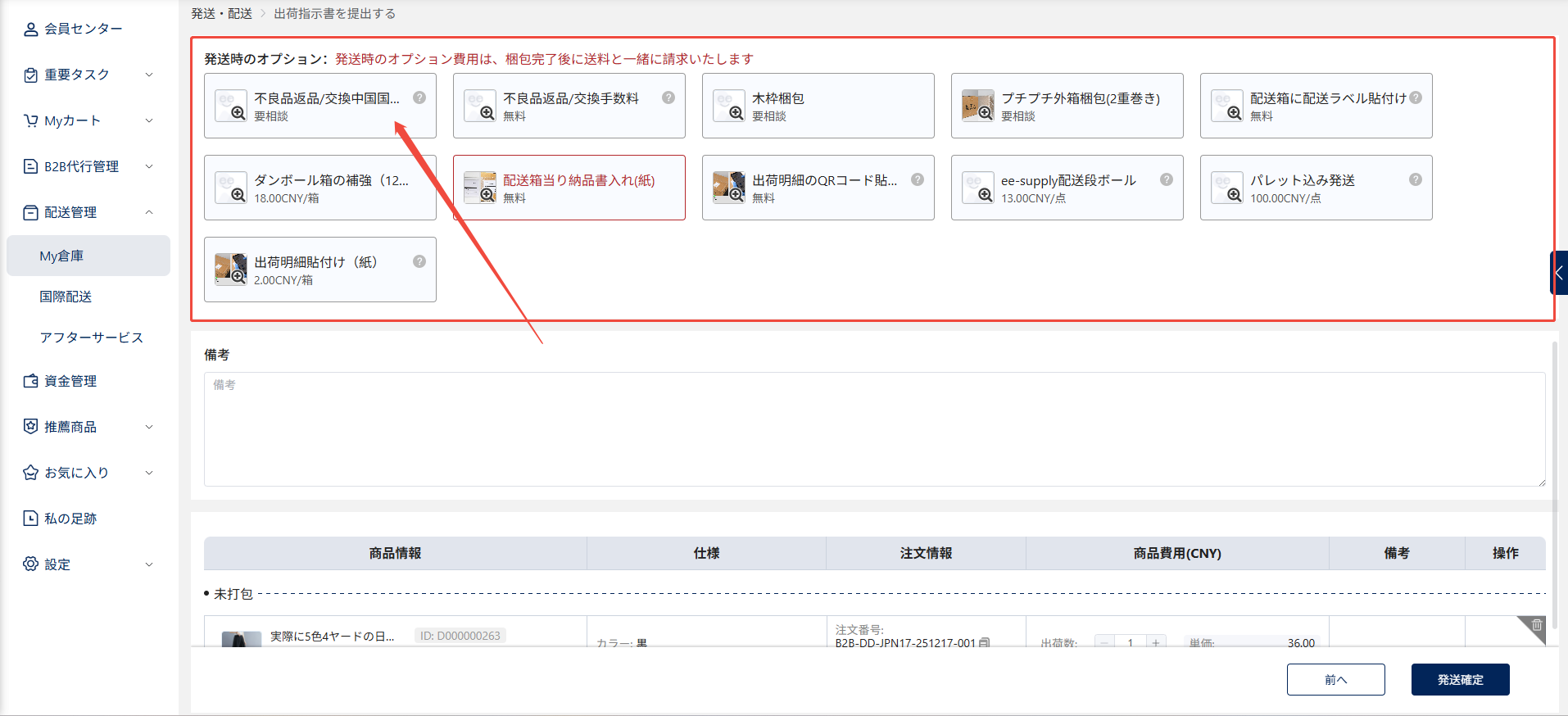Expand the 重要タスク menu chevron
Screen dimensions: 1568x716
tap(149, 75)
